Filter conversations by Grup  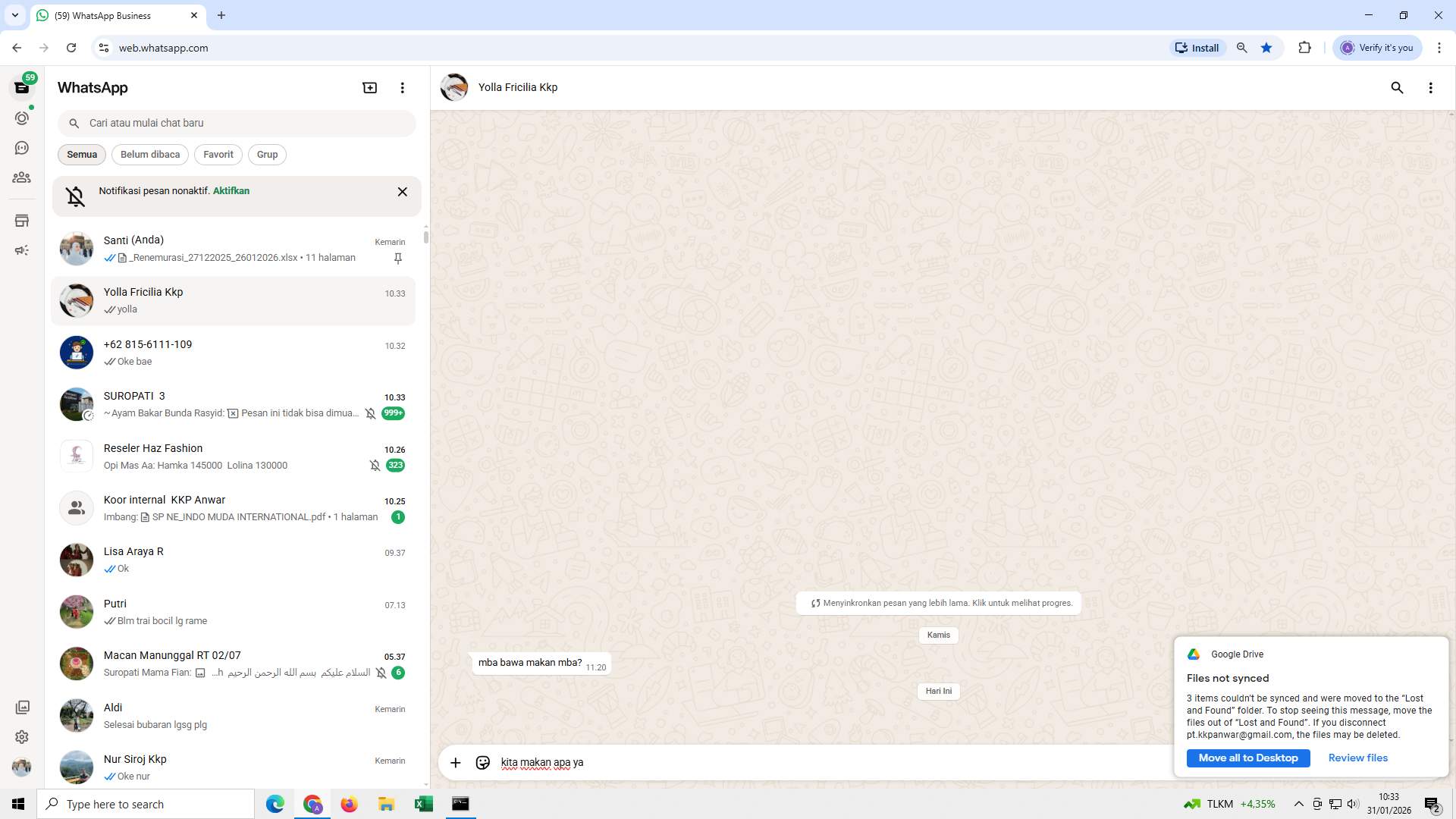pyautogui.click(x=267, y=155)
